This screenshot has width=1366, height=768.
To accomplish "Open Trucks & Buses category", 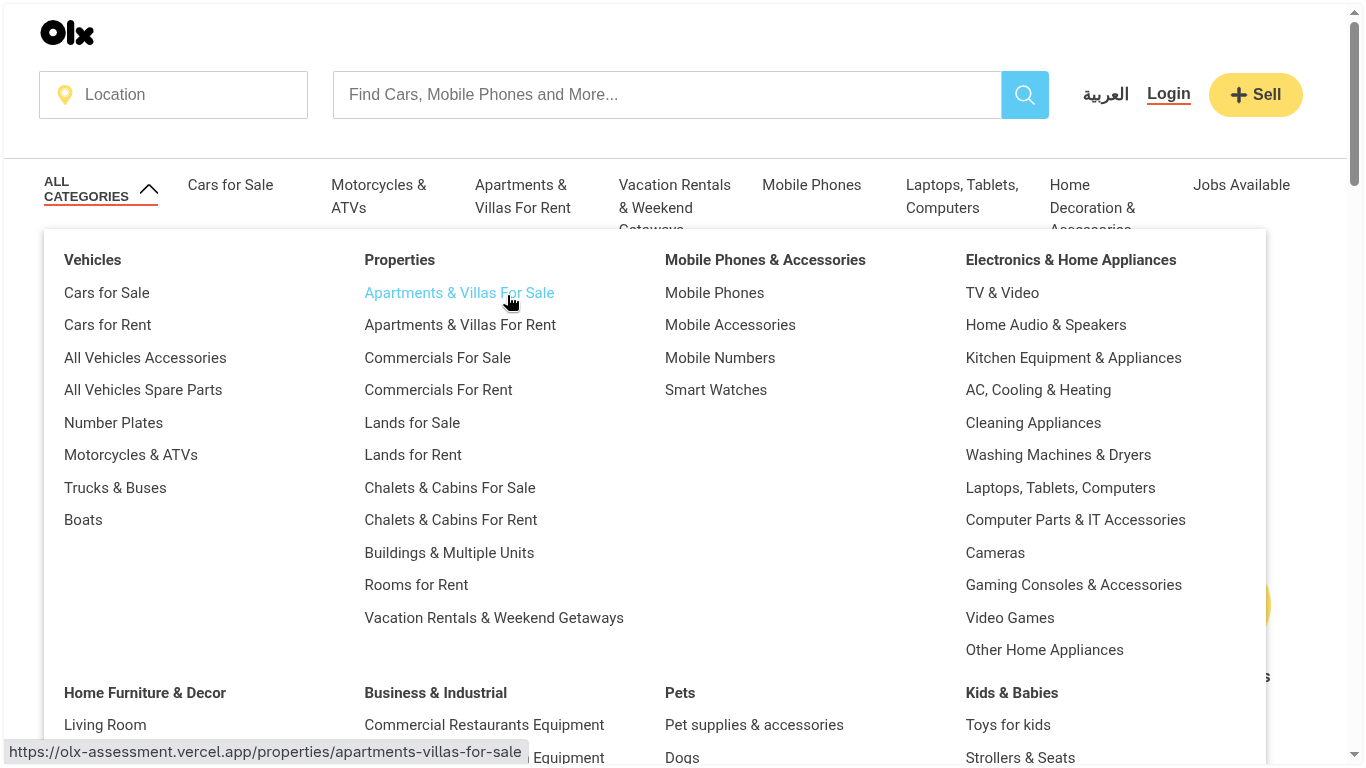I will click(x=115, y=488).
